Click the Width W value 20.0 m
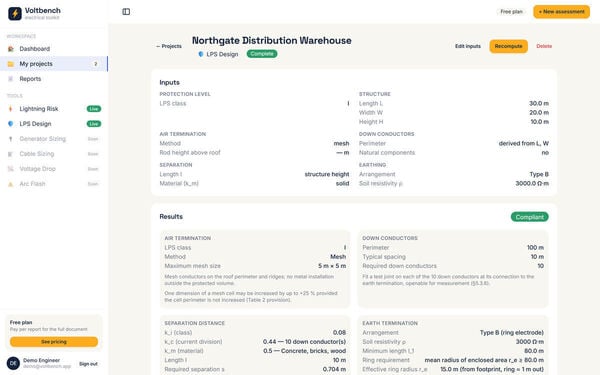The width and height of the screenshot is (600, 375). tap(539, 113)
